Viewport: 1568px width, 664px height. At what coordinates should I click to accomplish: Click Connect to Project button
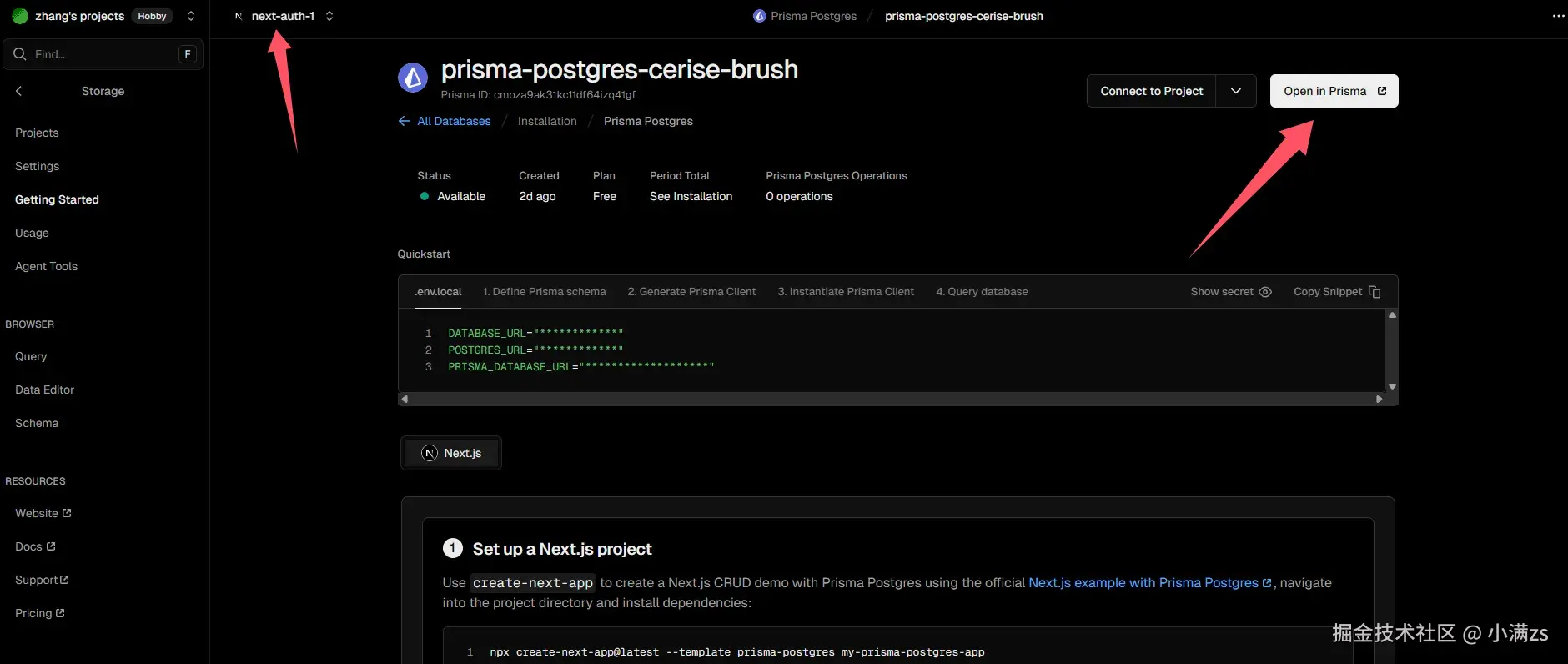[x=1152, y=91]
